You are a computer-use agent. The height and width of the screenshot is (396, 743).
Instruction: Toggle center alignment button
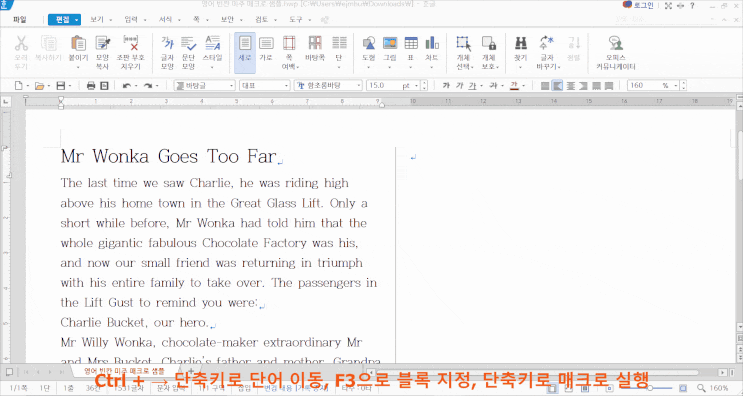pos(571,86)
